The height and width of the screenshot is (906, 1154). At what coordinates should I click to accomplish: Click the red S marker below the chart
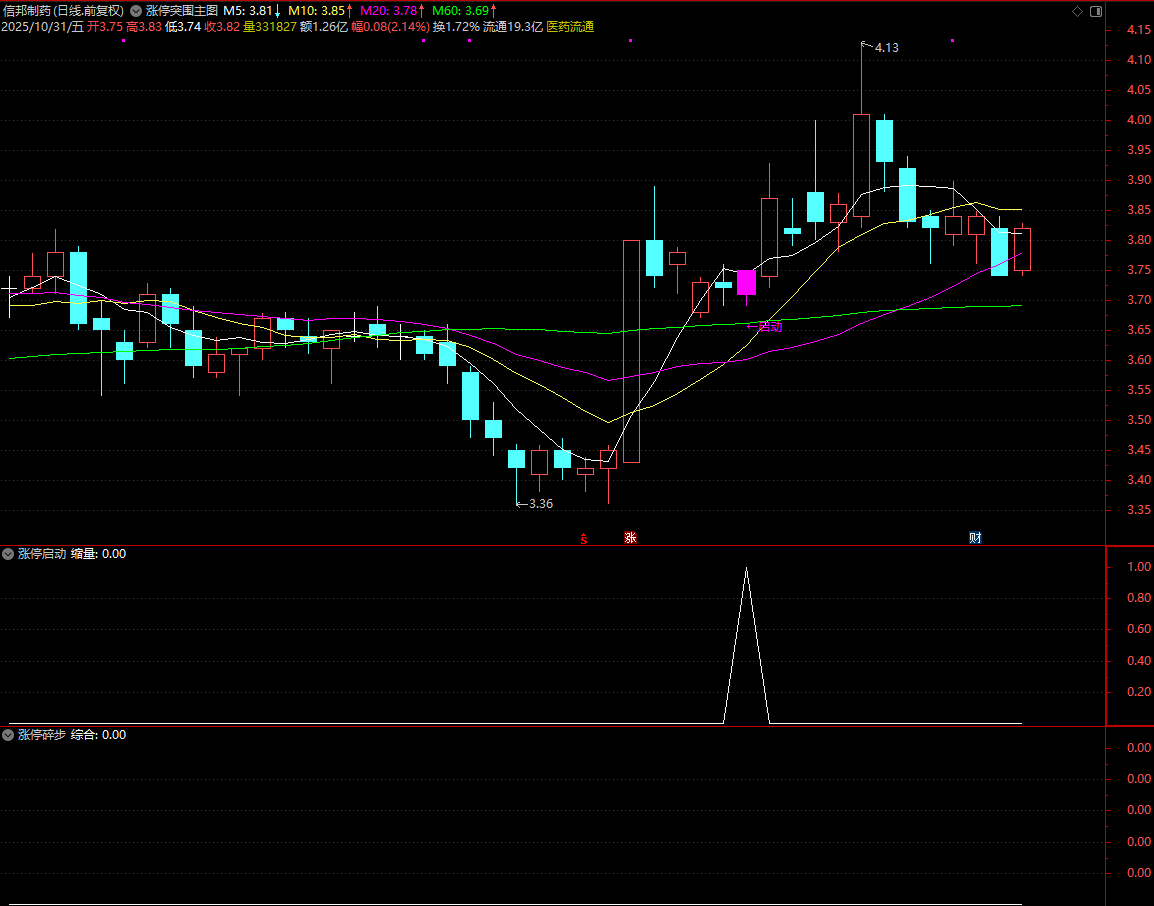[x=584, y=539]
